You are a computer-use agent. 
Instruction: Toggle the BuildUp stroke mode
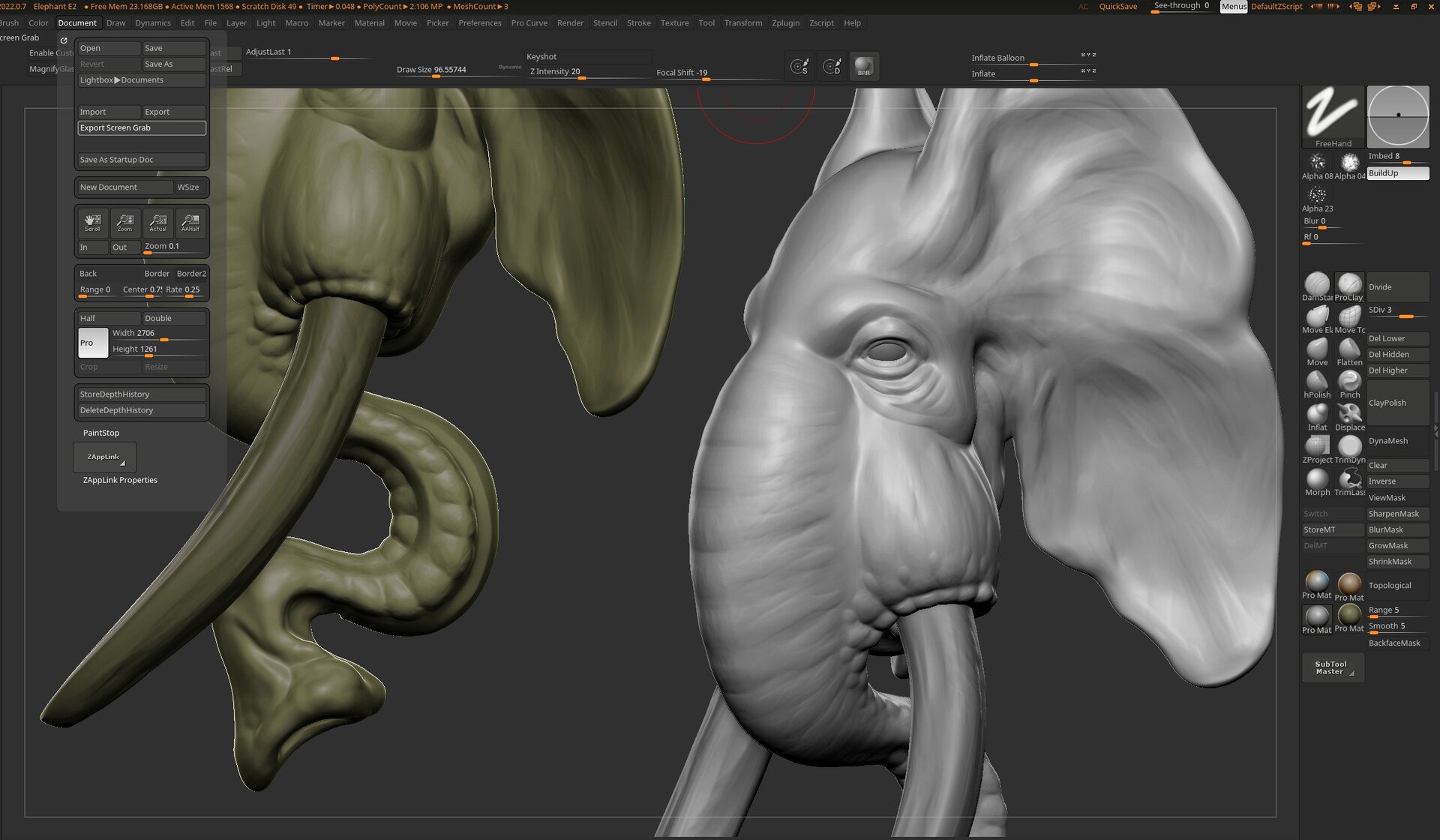[x=1396, y=172]
